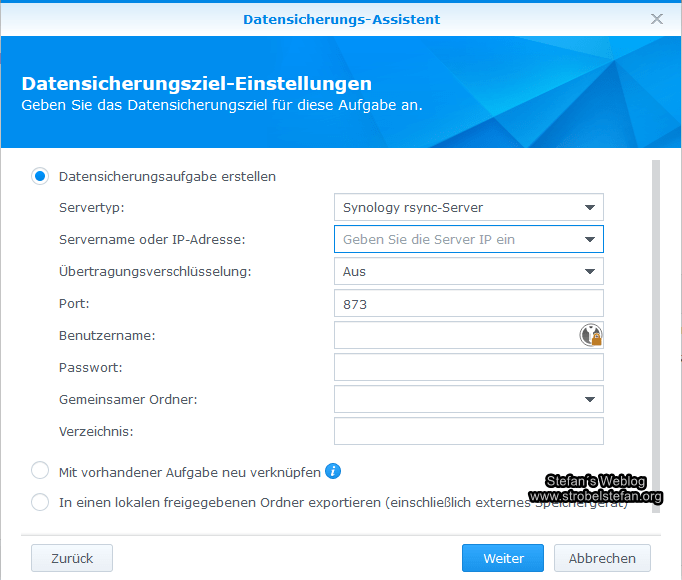Click into the Verzeichnis text field

point(469,431)
